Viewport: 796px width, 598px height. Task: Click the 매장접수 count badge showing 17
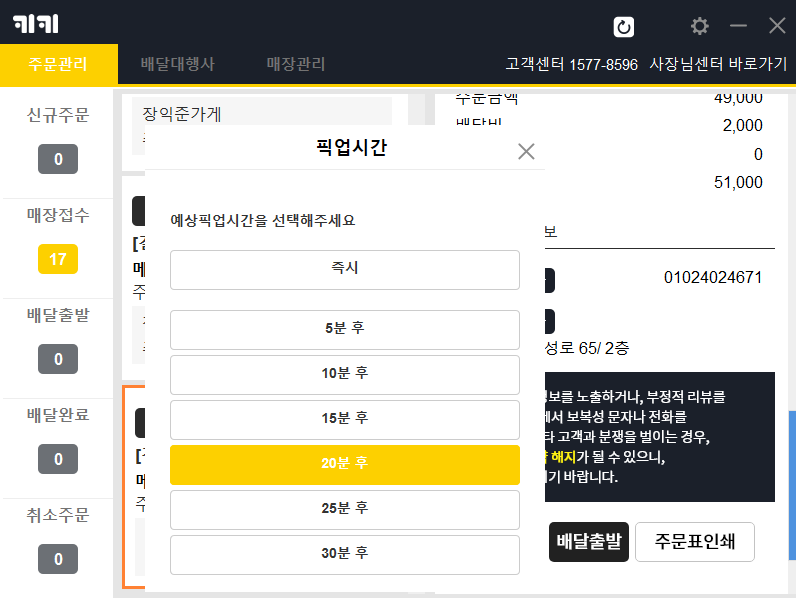click(58, 259)
